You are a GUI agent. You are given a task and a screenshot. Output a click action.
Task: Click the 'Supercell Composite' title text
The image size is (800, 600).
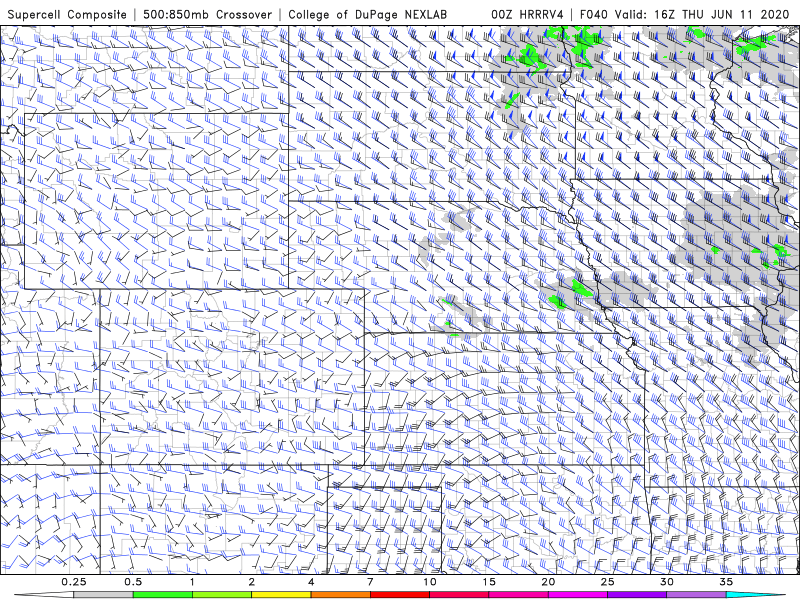67,14
